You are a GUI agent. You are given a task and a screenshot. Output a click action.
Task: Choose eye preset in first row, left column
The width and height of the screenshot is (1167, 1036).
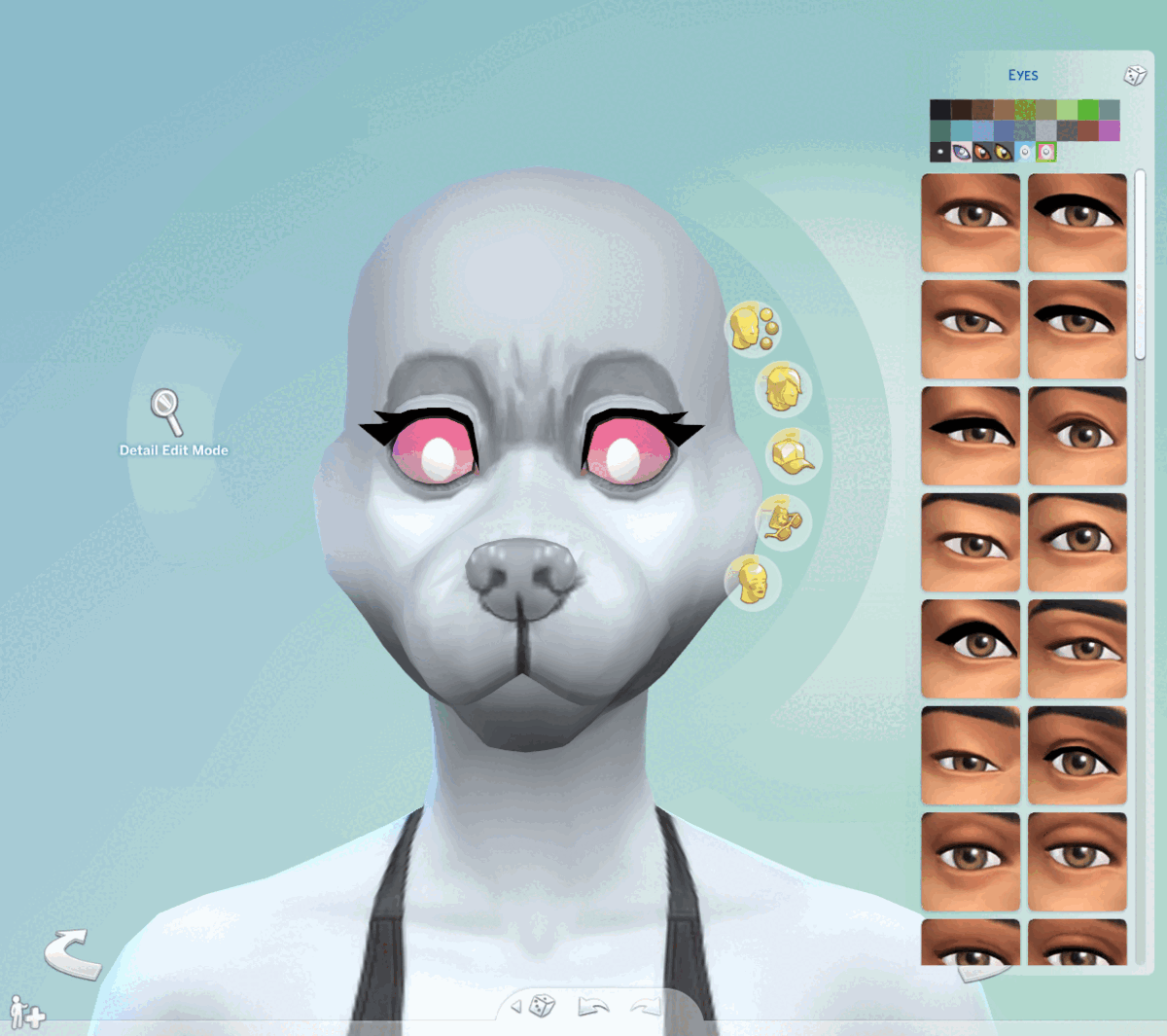(x=971, y=223)
